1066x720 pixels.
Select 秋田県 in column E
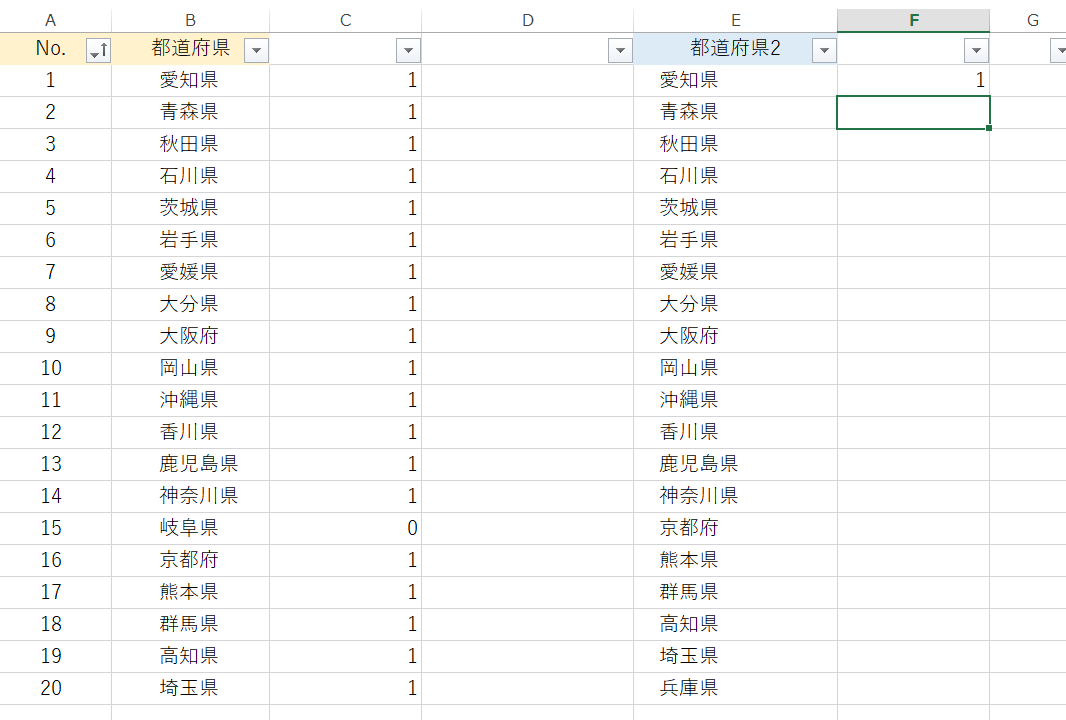[x=736, y=144]
